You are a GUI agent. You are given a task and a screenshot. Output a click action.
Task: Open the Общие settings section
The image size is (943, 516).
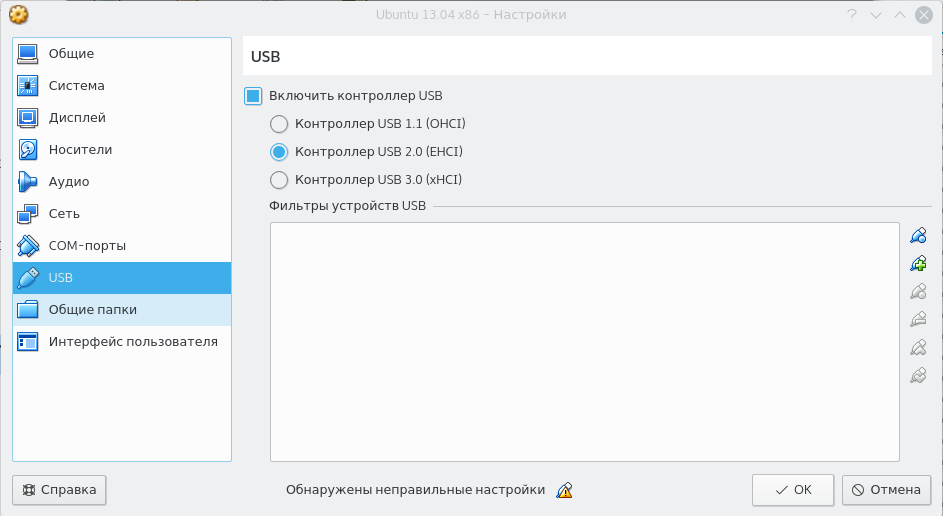pyautogui.click(x=71, y=54)
